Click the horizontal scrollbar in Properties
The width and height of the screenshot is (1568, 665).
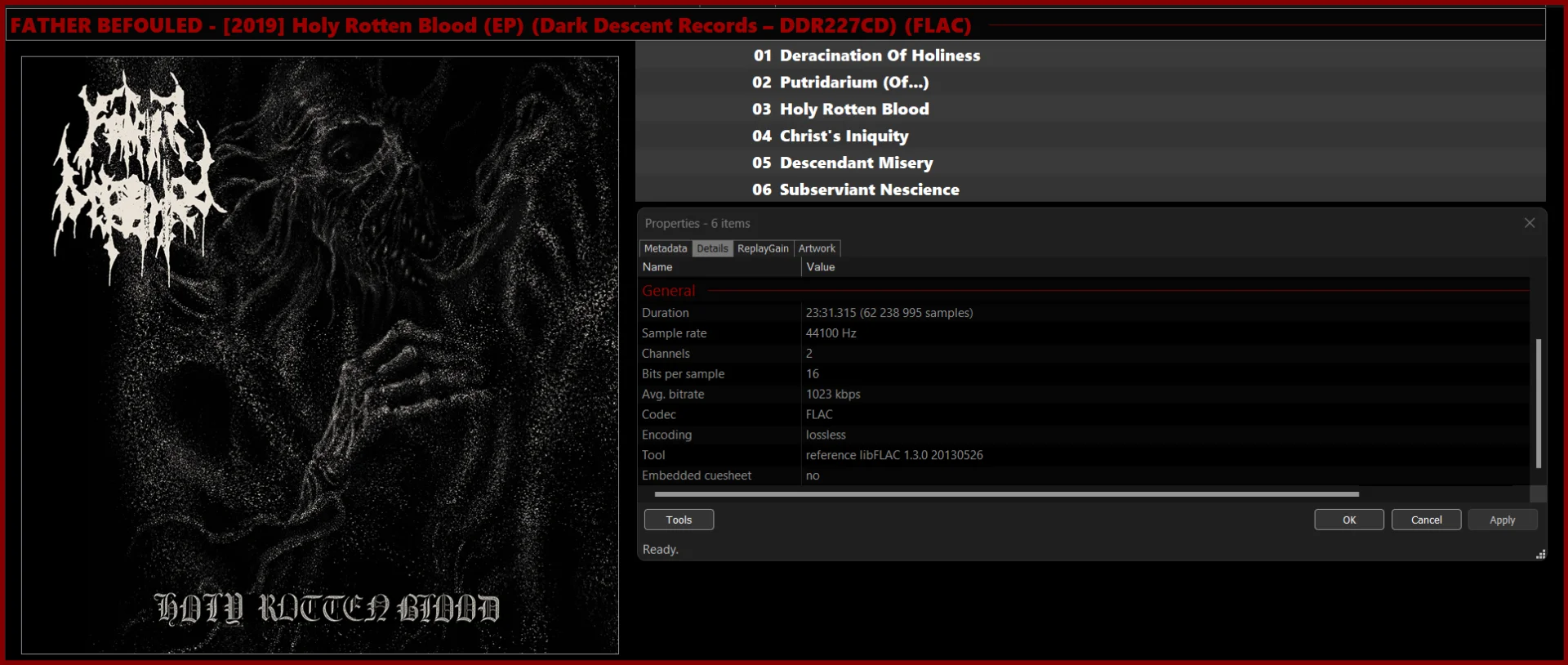[1006, 494]
